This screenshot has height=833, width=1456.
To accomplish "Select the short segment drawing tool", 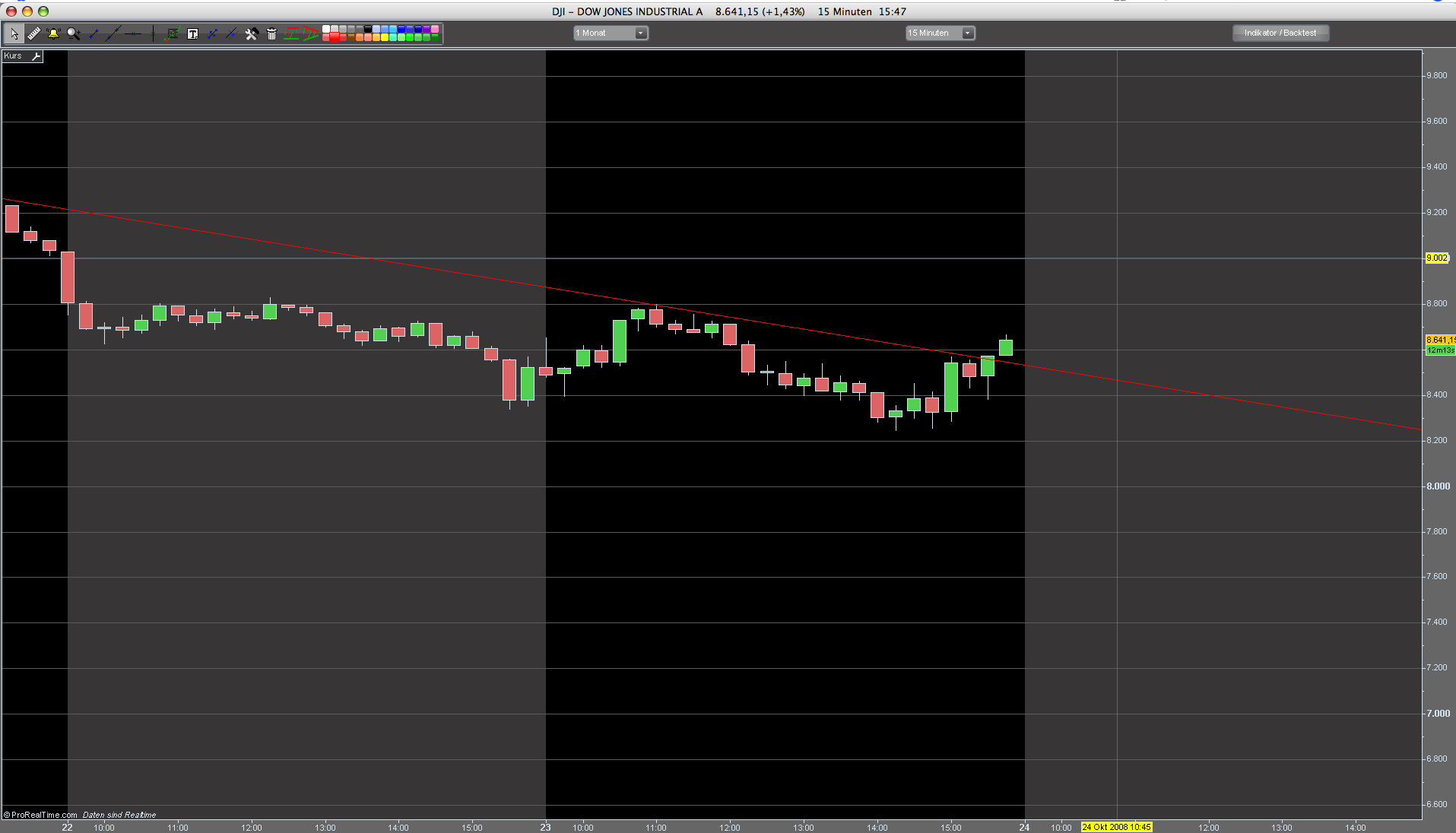I will pos(94,33).
